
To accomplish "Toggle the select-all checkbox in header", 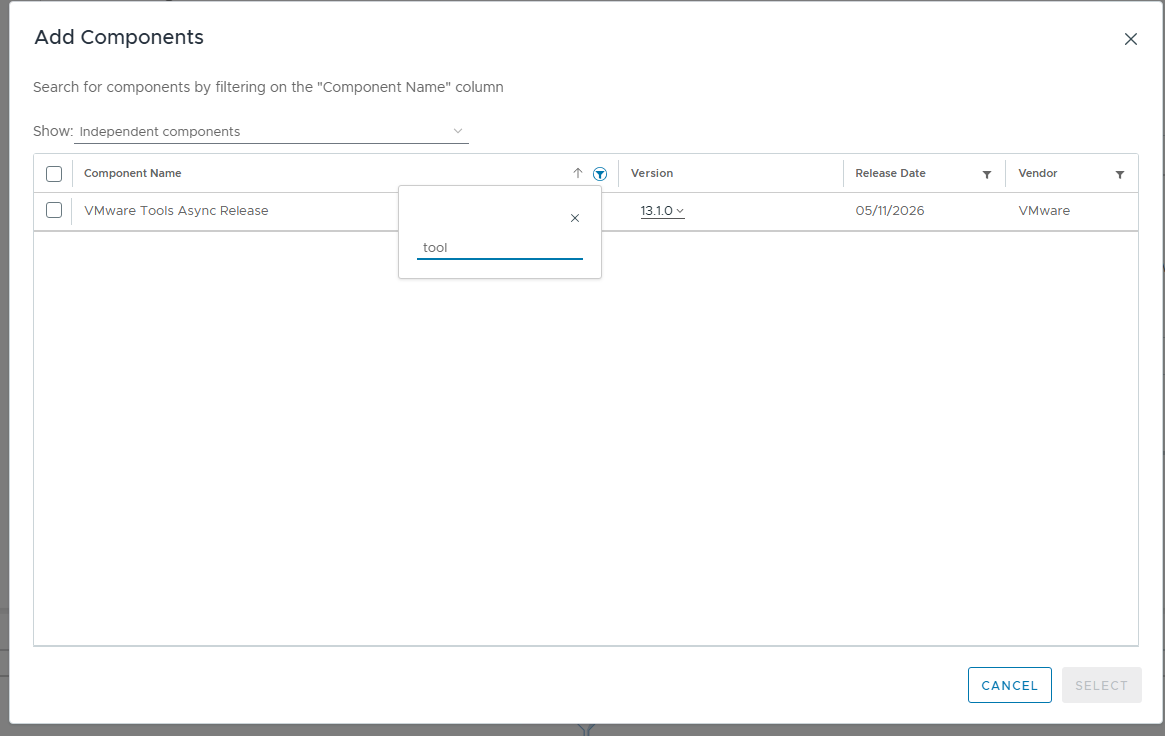I will [x=53, y=174].
